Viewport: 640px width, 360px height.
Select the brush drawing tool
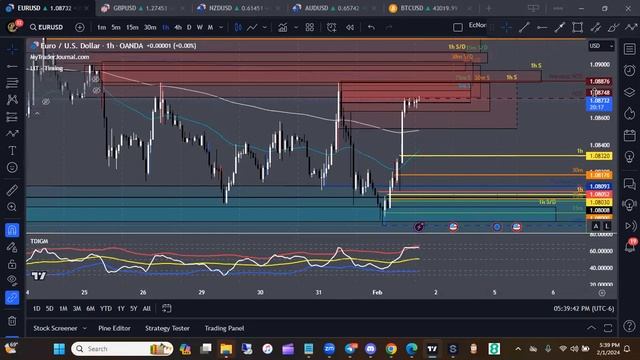[12, 133]
